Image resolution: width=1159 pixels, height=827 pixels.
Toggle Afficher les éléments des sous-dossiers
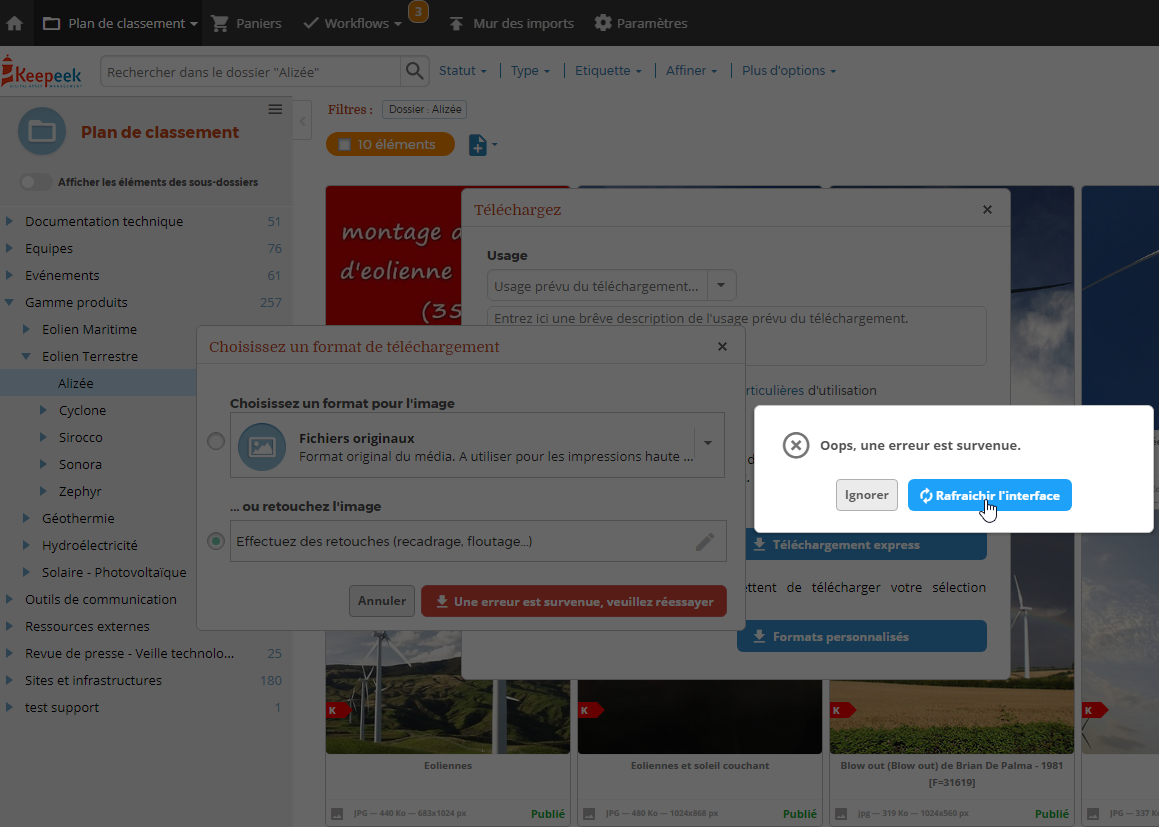pyautogui.click(x=35, y=182)
